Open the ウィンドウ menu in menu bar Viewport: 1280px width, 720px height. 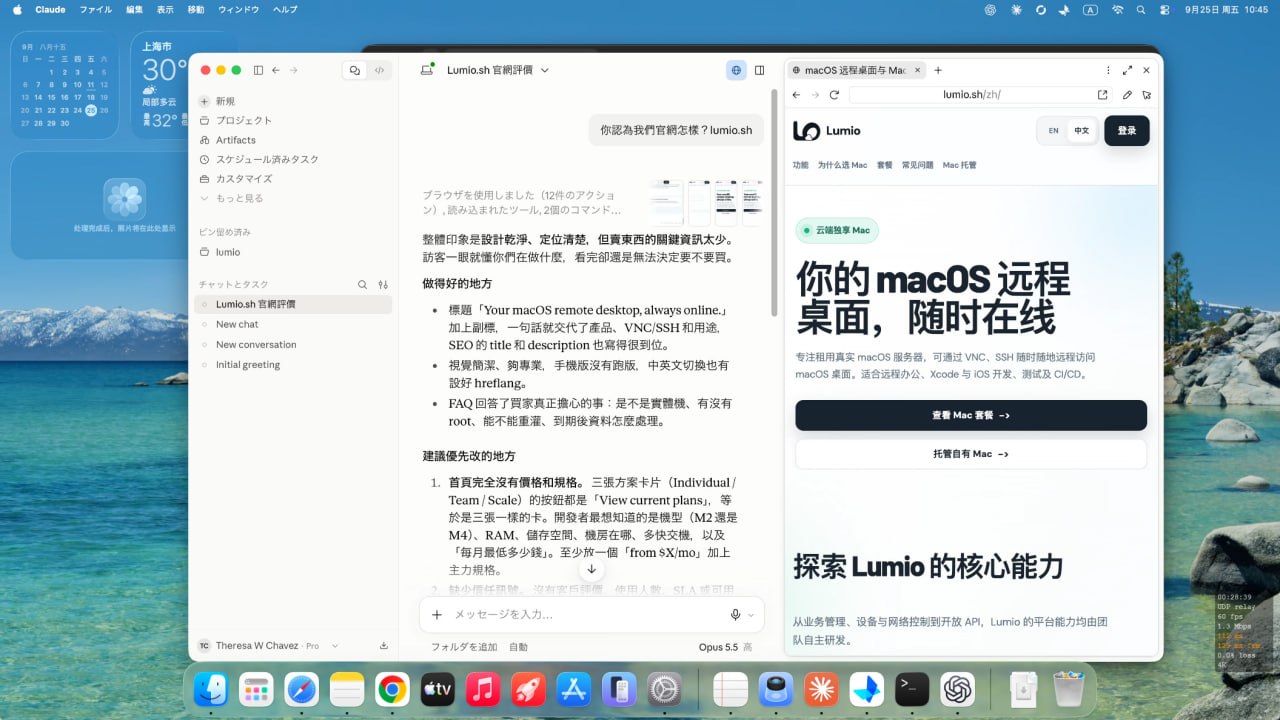pyautogui.click(x=239, y=9)
